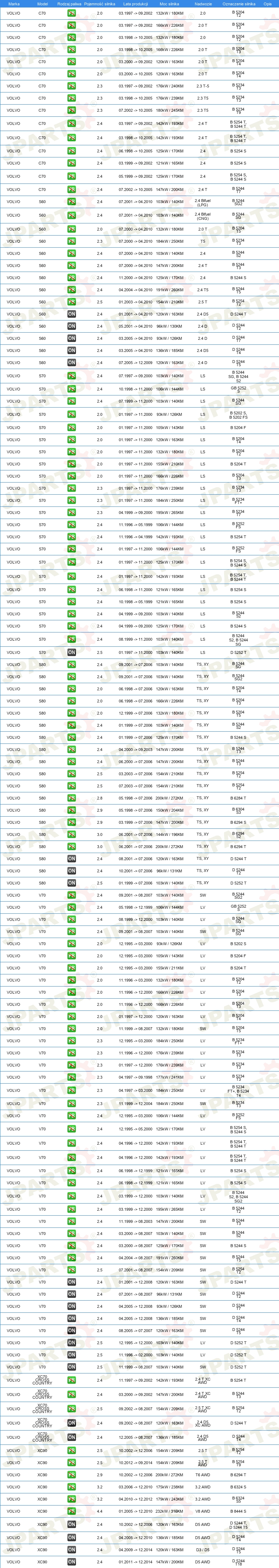Select the '2.5 T XC AWD' body cell

click(x=202, y=1408)
